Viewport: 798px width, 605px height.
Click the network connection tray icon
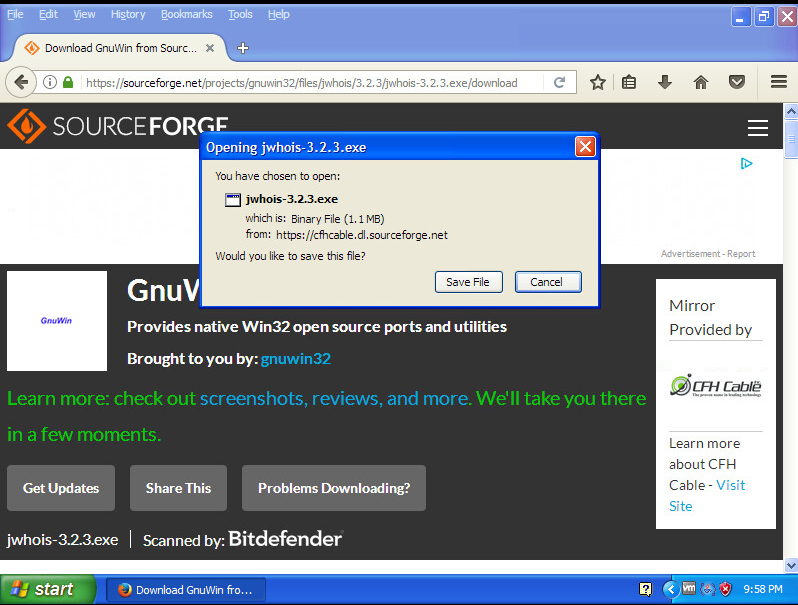pyautogui.click(x=707, y=589)
